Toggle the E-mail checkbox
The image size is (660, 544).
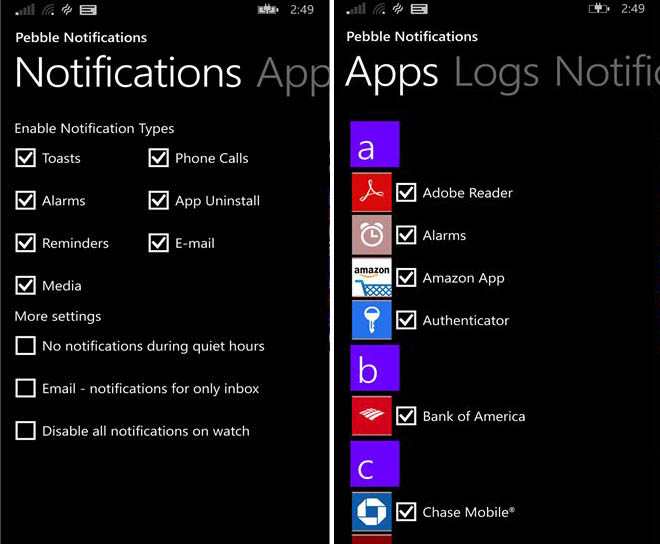coord(158,243)
